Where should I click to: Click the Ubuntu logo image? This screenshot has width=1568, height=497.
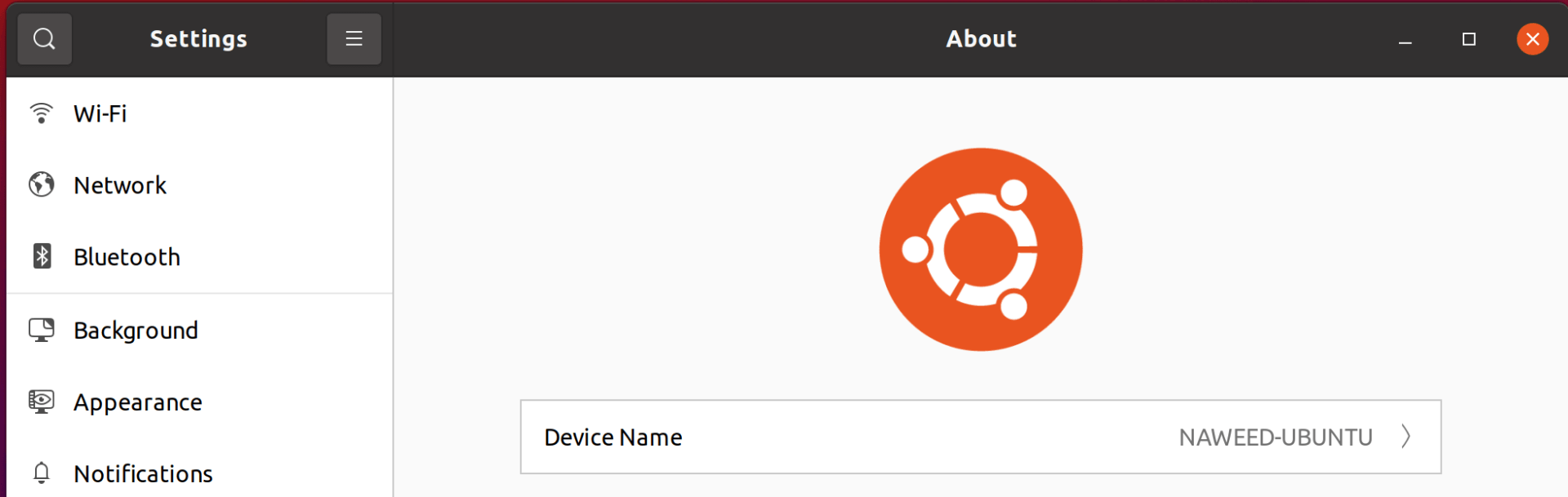[981, 250]
